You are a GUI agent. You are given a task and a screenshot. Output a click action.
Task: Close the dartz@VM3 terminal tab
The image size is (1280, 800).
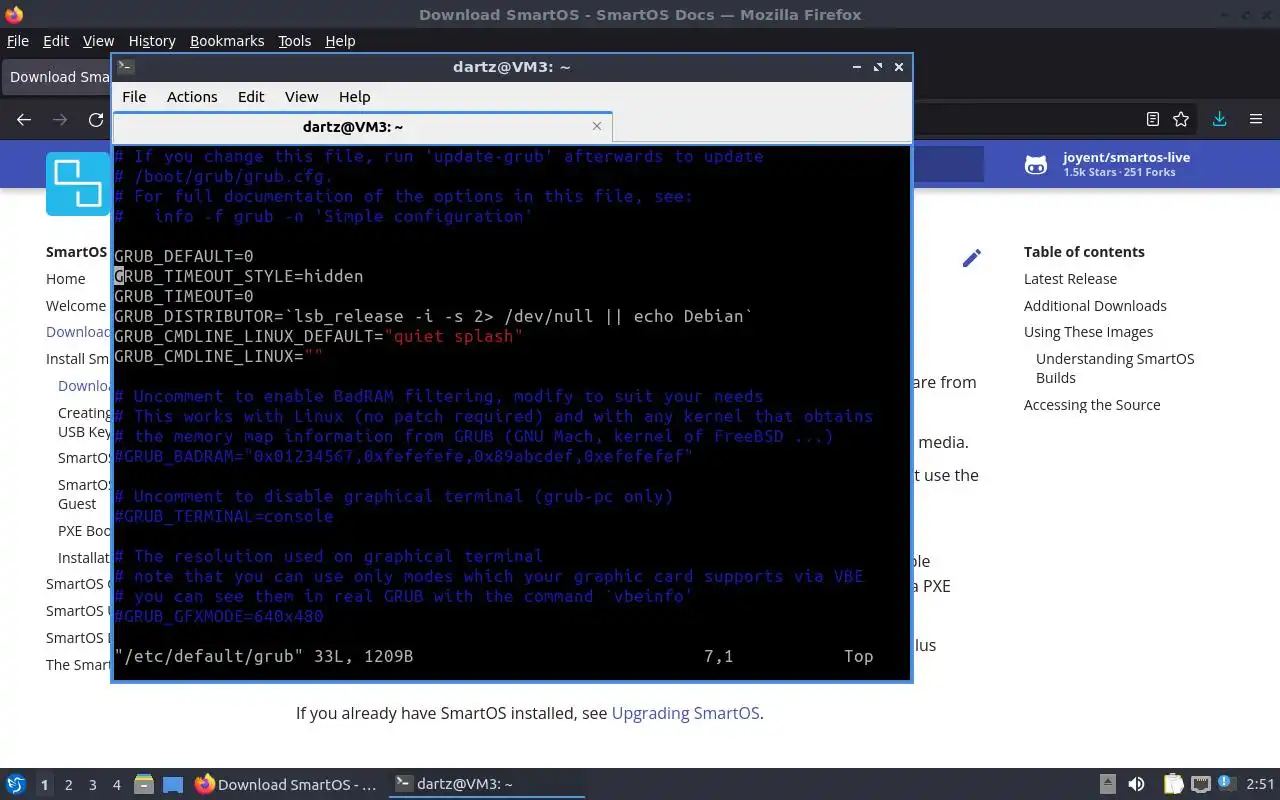597,126
